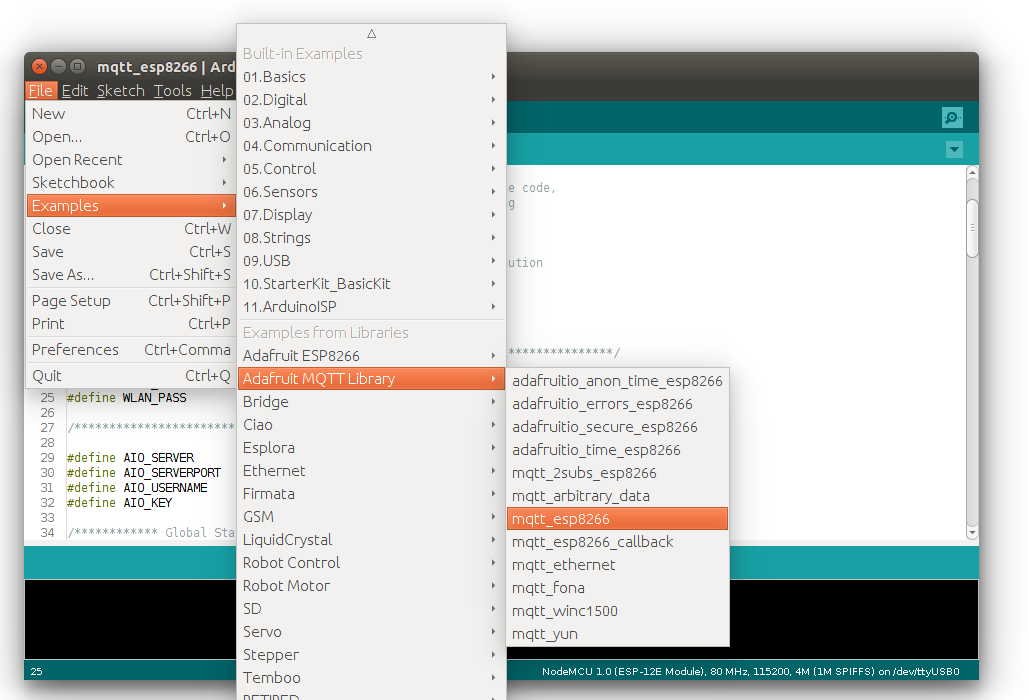
Task: Load the mqtt_yun example
Action: coord(618,633)
